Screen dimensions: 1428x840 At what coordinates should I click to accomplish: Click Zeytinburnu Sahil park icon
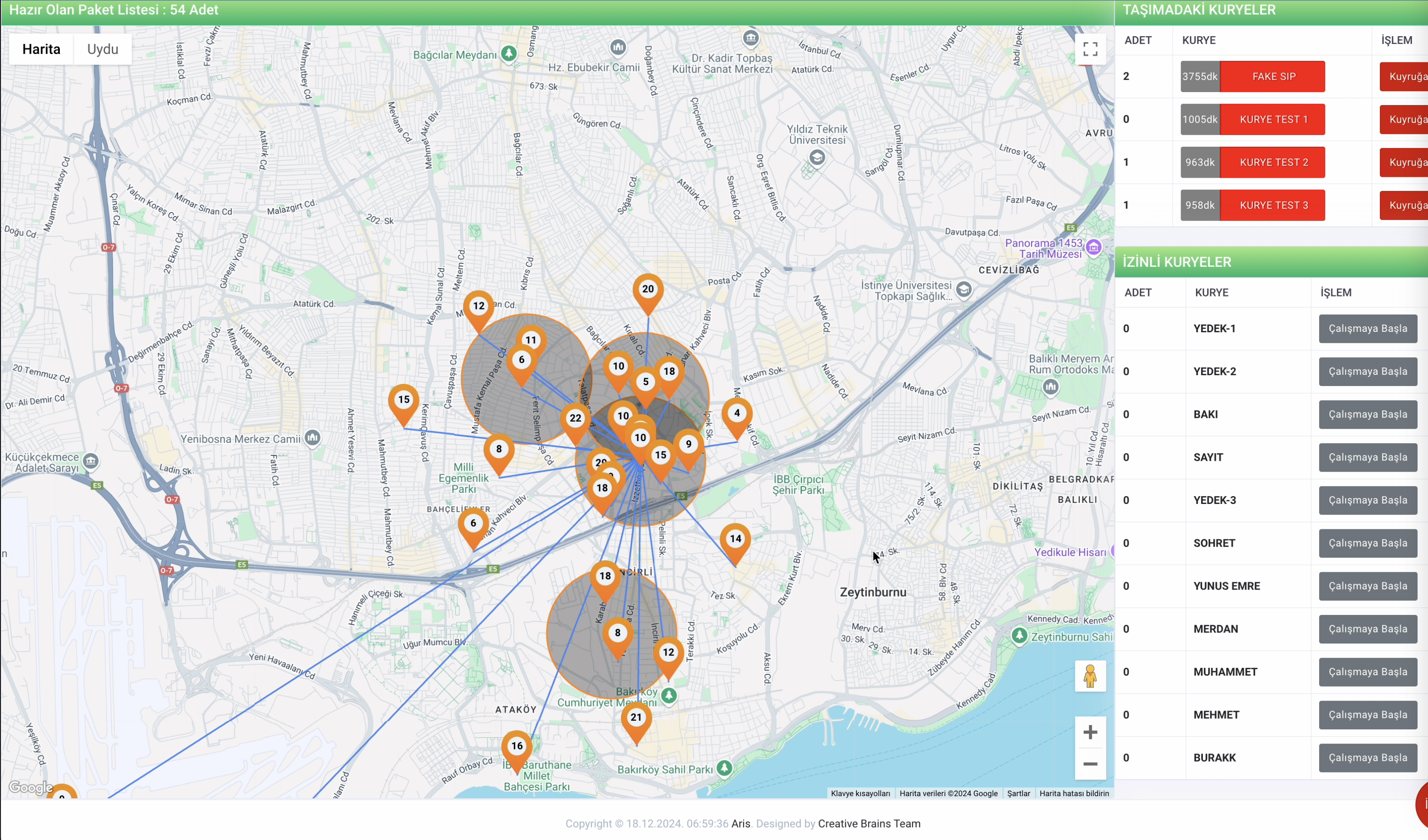pyautogui.click(x=1020, y=635)
